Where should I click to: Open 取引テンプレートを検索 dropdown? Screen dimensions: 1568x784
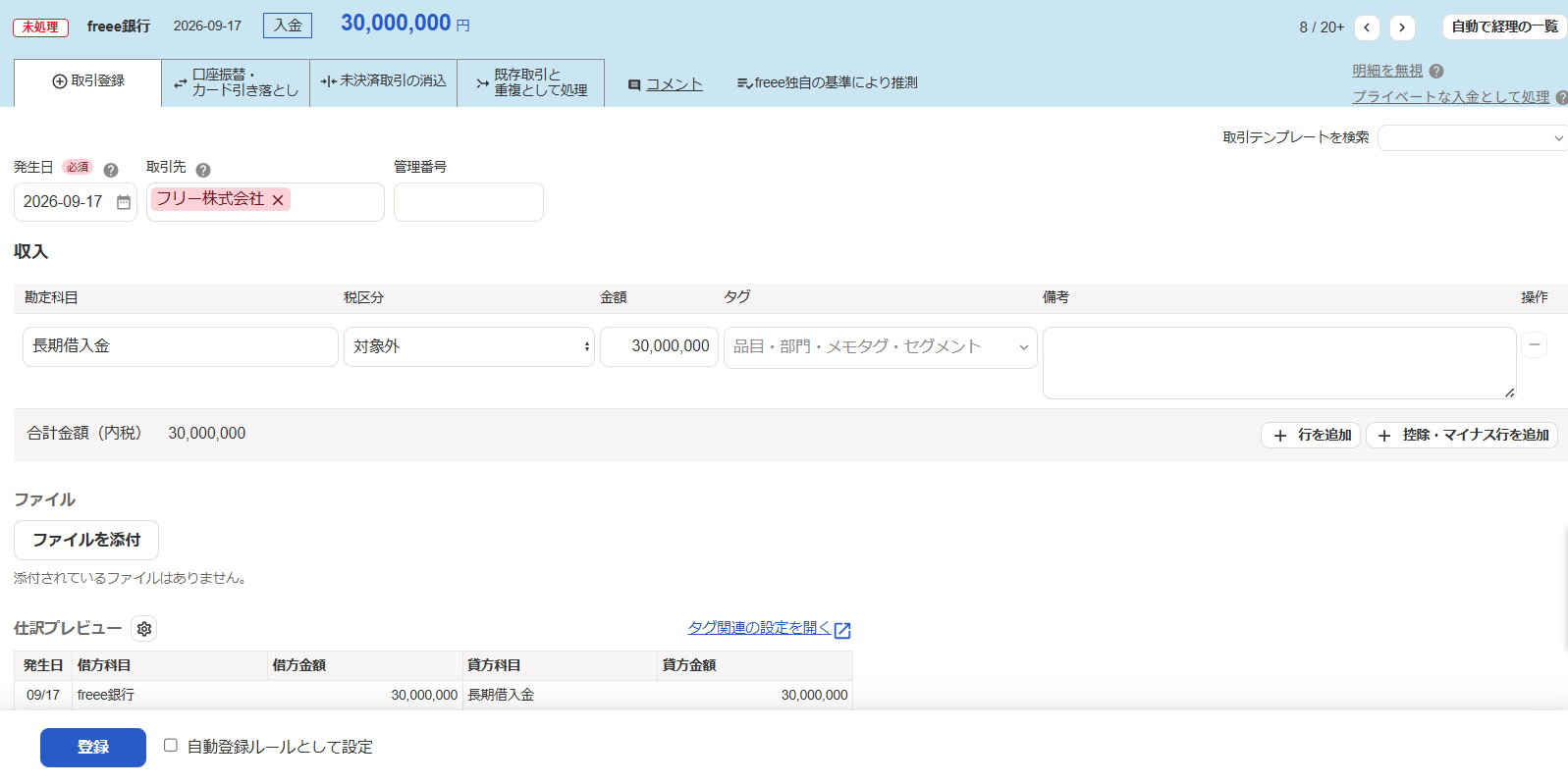[x=1473, y=138]
